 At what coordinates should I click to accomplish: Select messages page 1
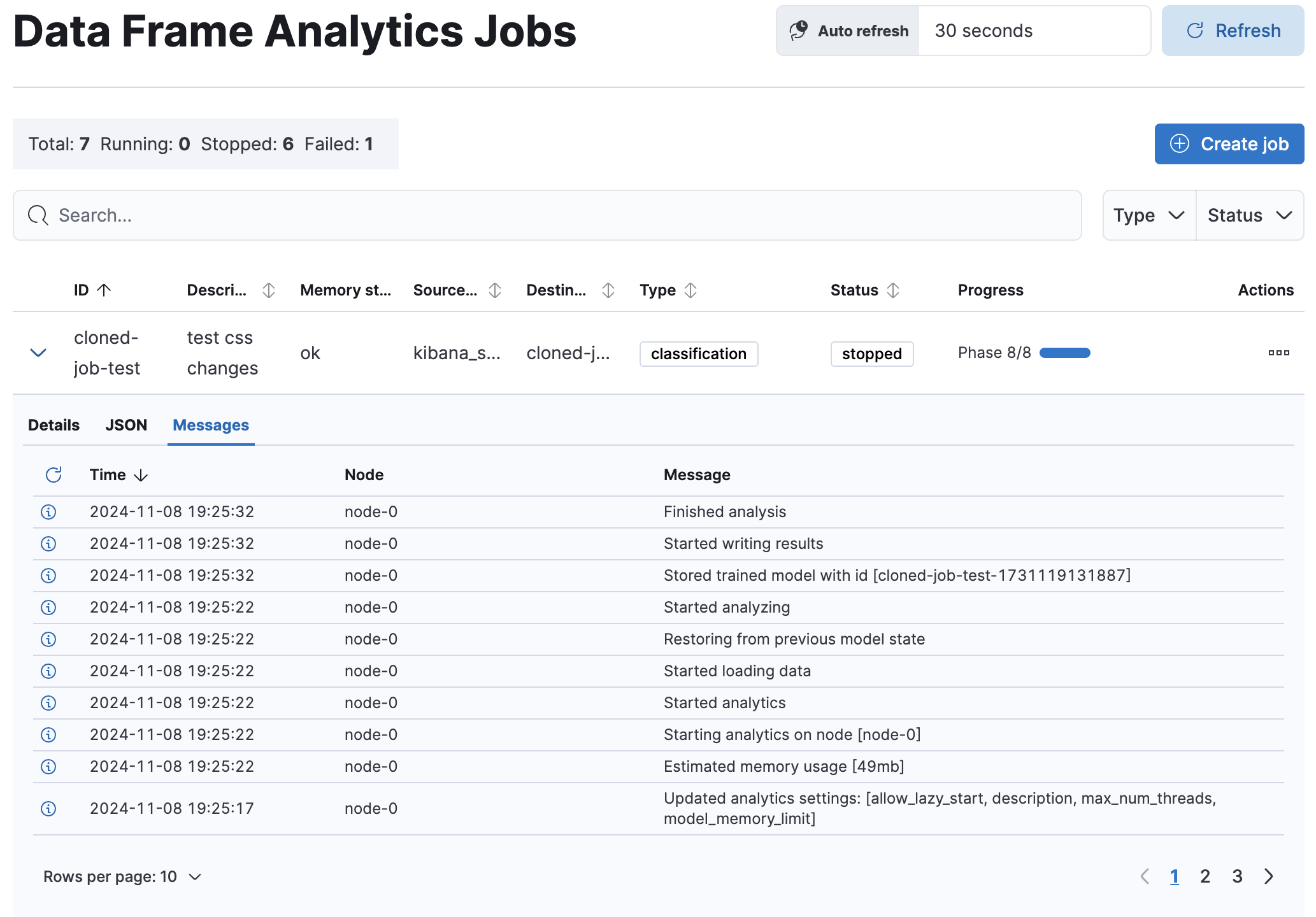(x=1175, y=877)
